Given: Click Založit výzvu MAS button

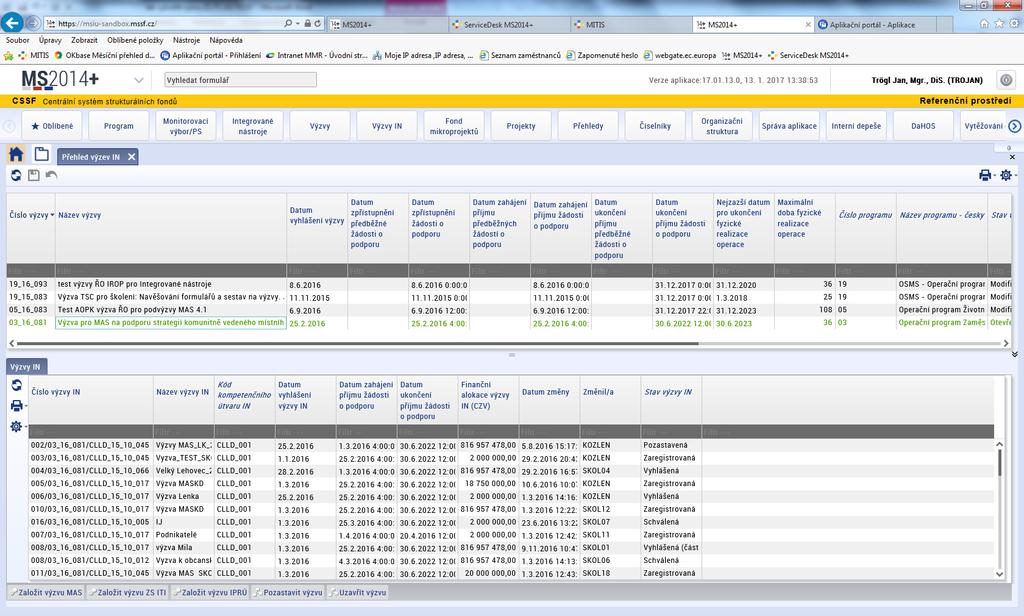Looking at the screenshot, I should tap(46, 592).
